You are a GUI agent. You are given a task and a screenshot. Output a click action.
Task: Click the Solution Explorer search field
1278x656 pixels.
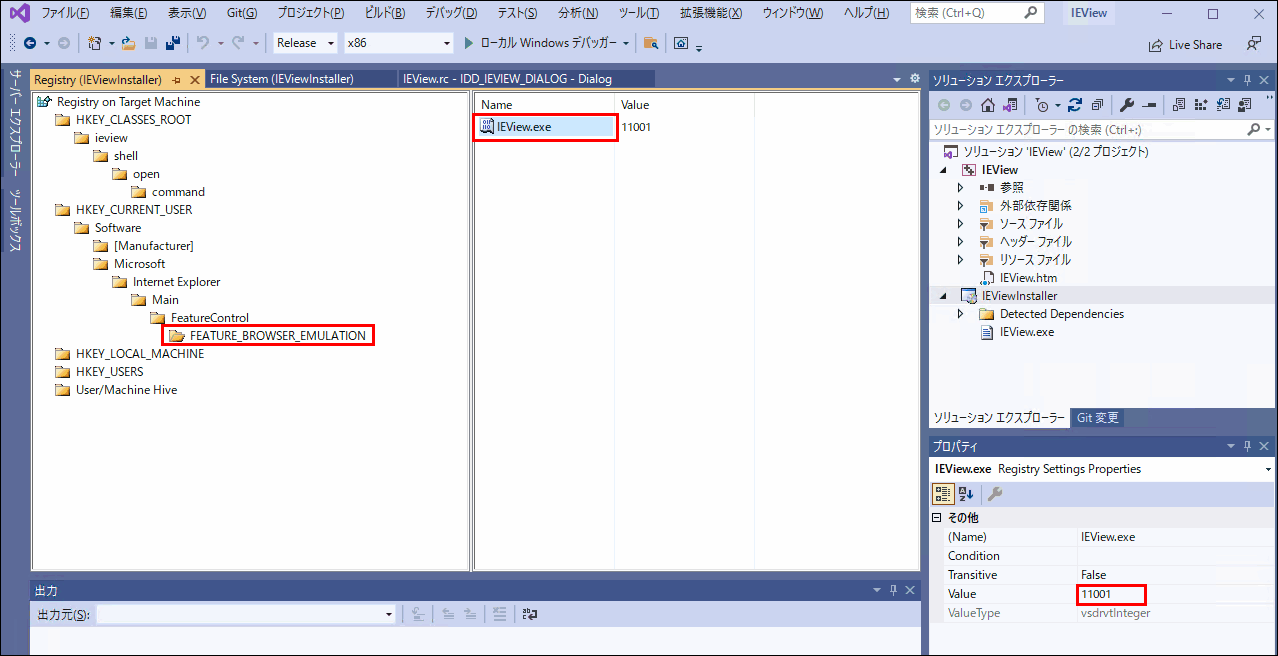click(x=1087, y=130)
